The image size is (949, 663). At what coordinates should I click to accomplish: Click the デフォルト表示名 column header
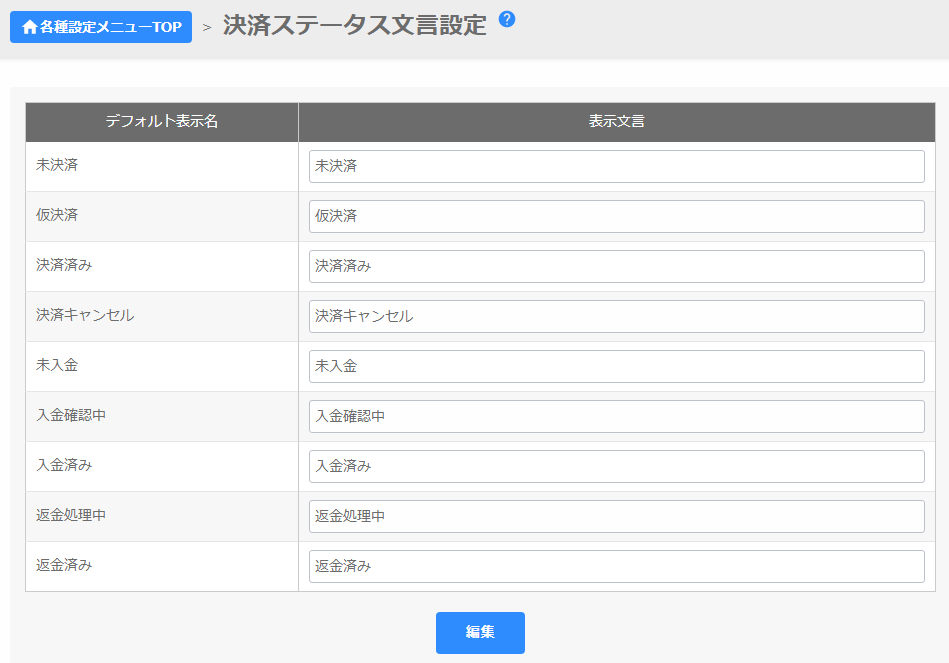pyautogui.click(x=162, y=122)
